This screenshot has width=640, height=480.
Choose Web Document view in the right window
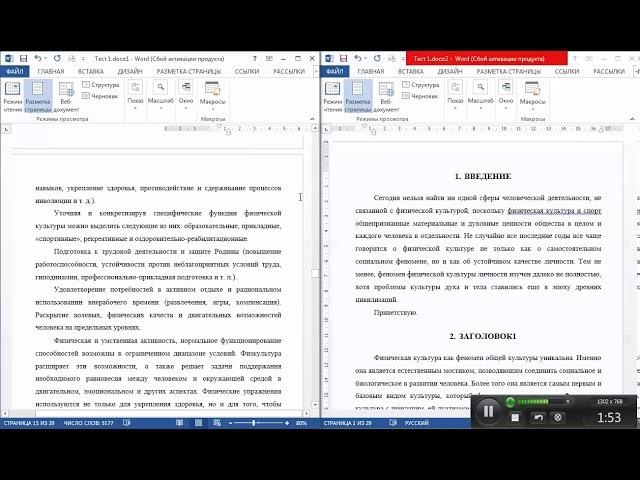pyautogui.click(x=386, y=96)
